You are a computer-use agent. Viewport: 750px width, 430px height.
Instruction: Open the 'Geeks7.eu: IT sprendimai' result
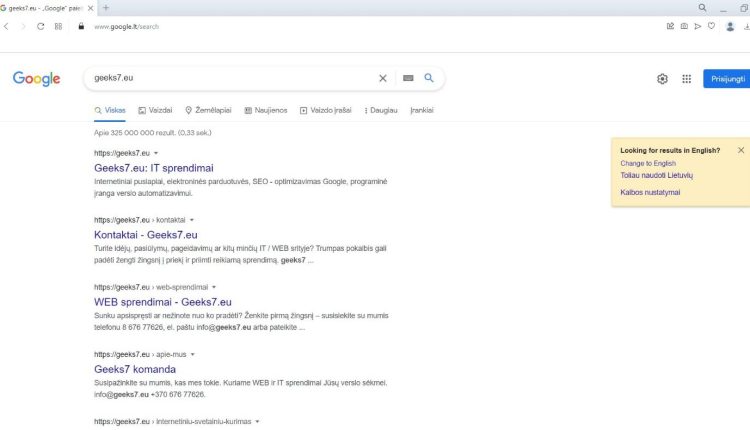[x=153, y=168]
